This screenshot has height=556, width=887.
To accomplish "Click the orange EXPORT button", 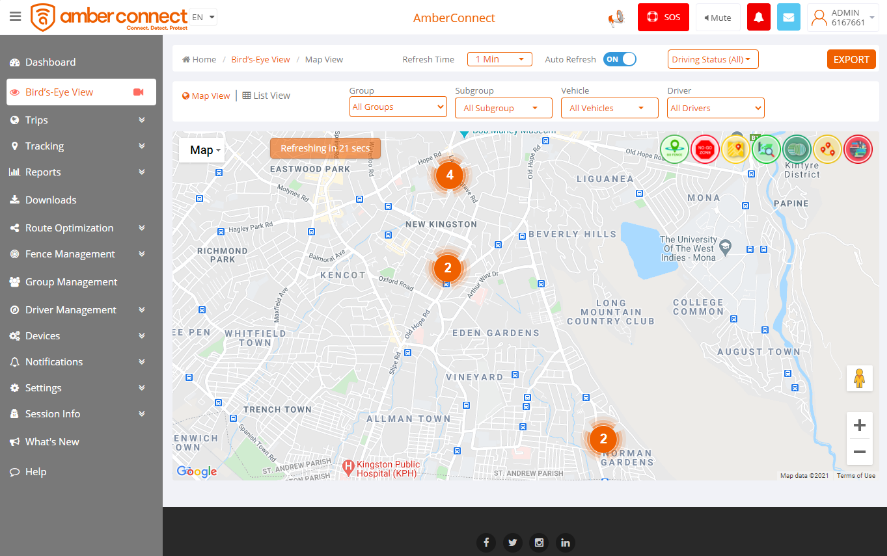I will click(x=851, y=59).
